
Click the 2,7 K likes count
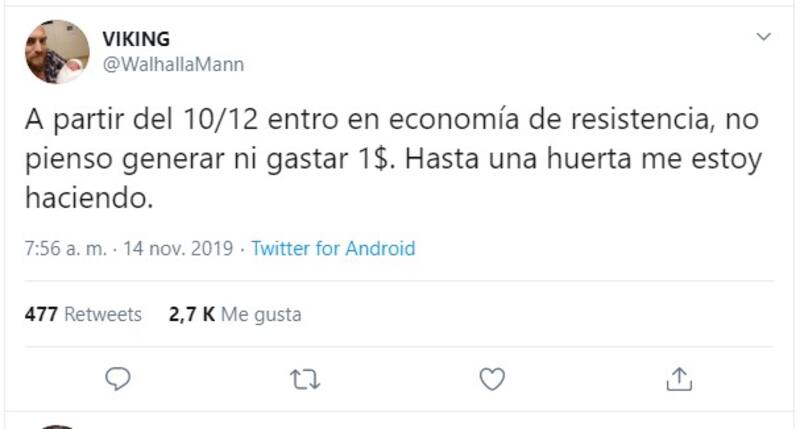(x=190, y=314)
